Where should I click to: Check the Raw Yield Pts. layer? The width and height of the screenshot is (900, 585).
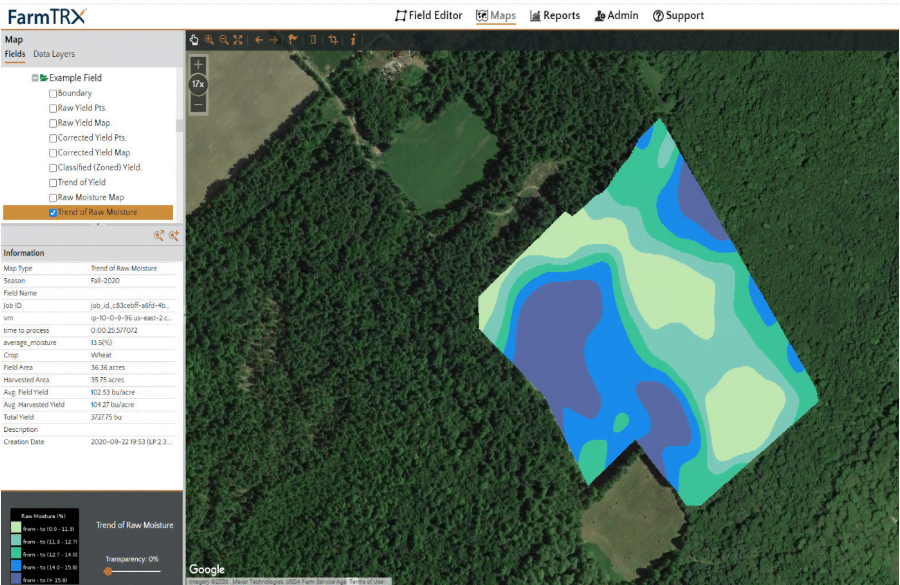coord(53,109)
